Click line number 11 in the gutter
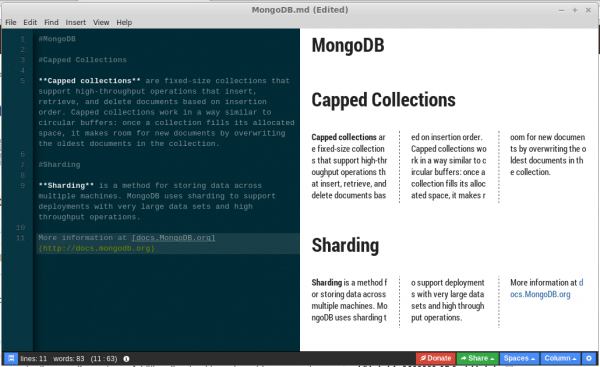This screenshot has height=367, width=600. (x=20, y=238)
